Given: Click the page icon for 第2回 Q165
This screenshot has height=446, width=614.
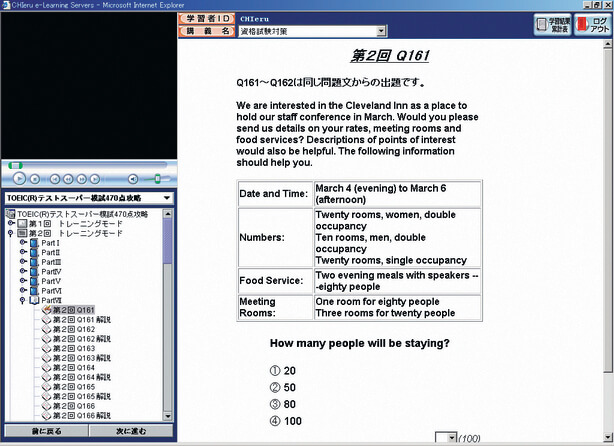Looking at the screenshot, I should [47, 387].
